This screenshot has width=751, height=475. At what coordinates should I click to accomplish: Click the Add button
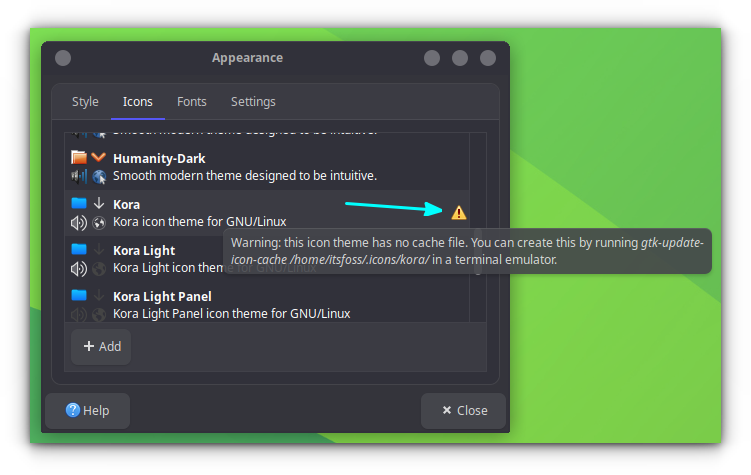[101, 347]
